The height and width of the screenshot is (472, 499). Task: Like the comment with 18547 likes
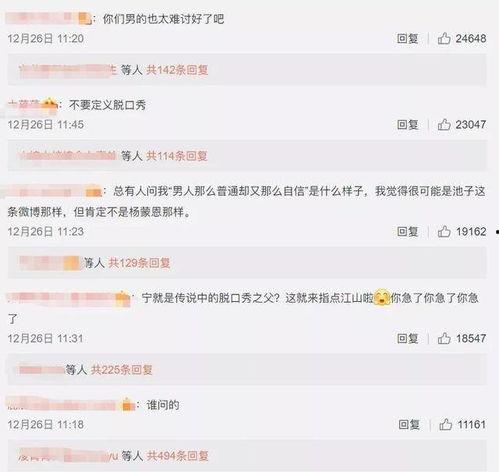(444, 338)
